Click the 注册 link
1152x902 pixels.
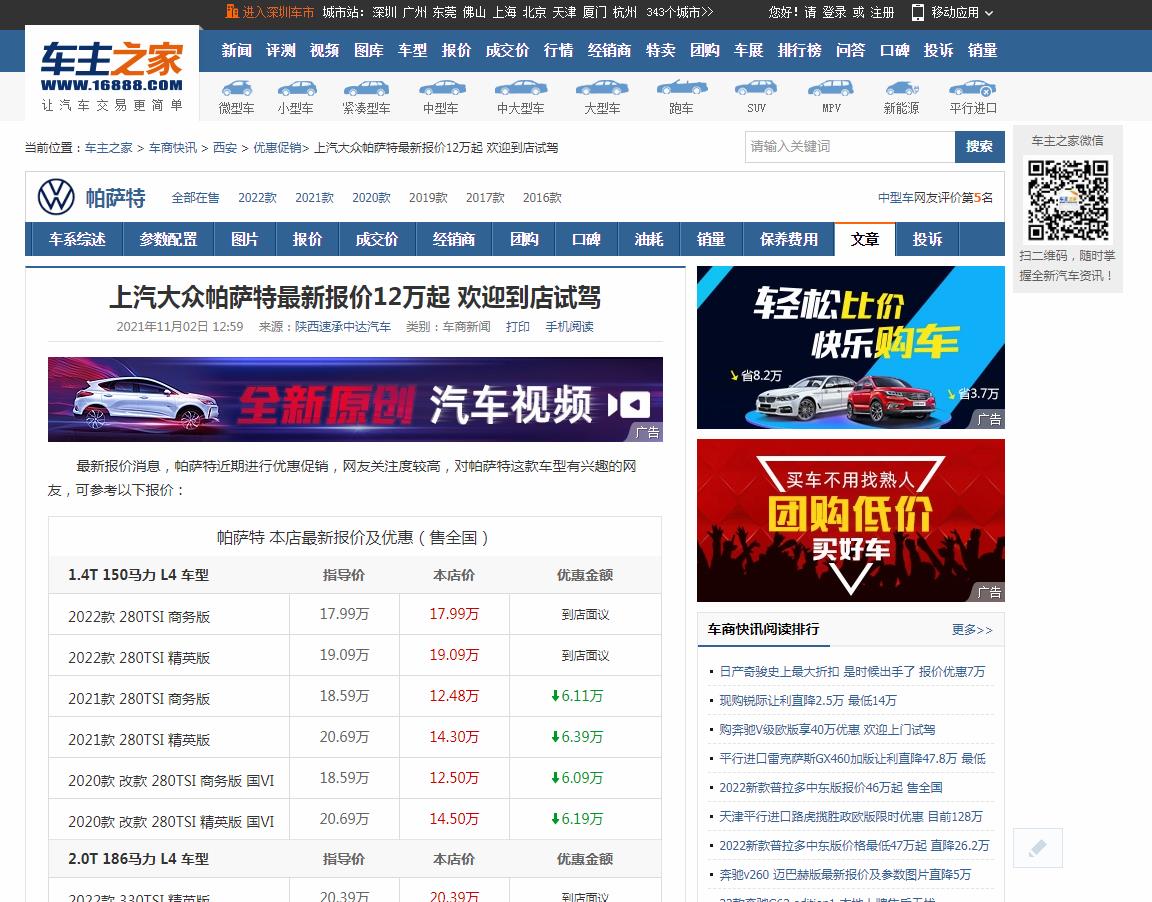(x=882, y=12)
